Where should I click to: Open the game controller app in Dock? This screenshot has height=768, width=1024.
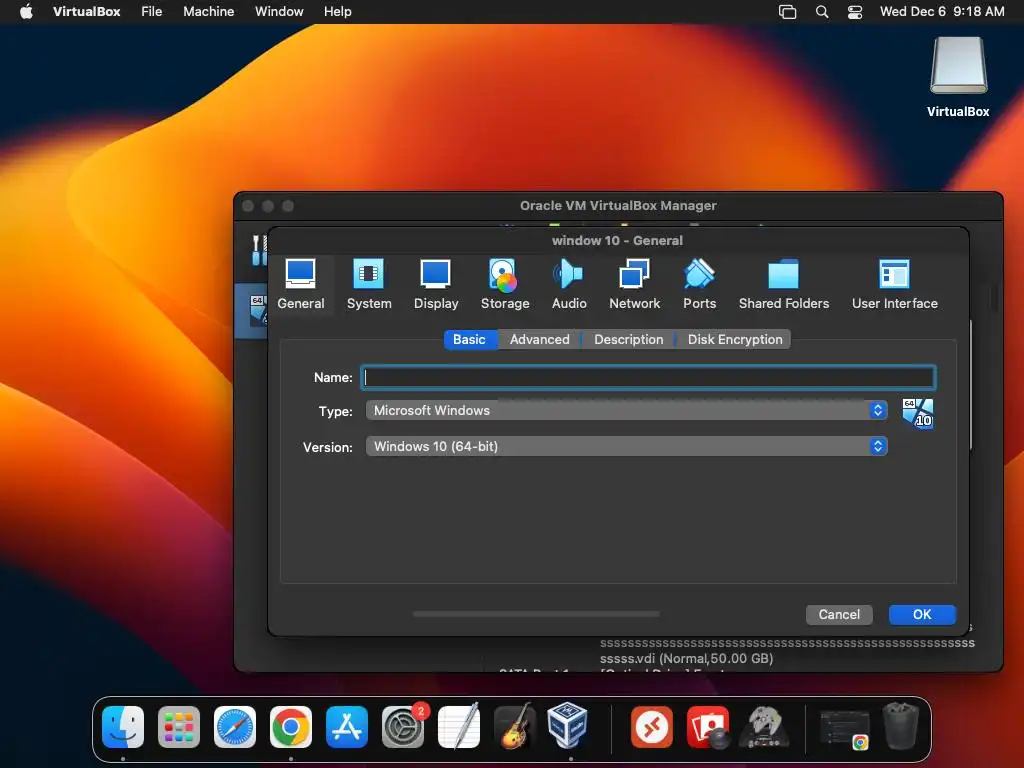point(764,726)
